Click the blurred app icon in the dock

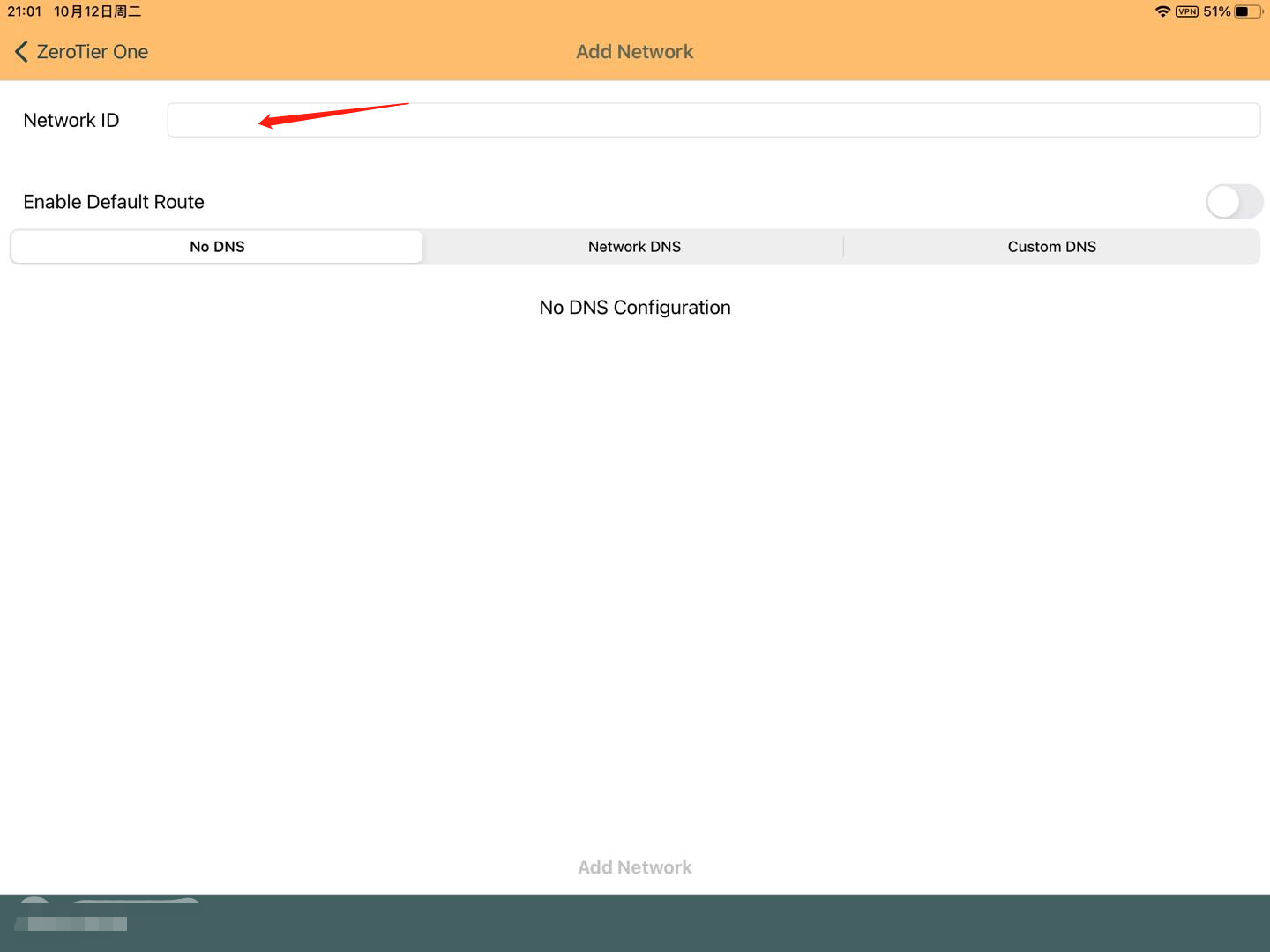point(71,923)
